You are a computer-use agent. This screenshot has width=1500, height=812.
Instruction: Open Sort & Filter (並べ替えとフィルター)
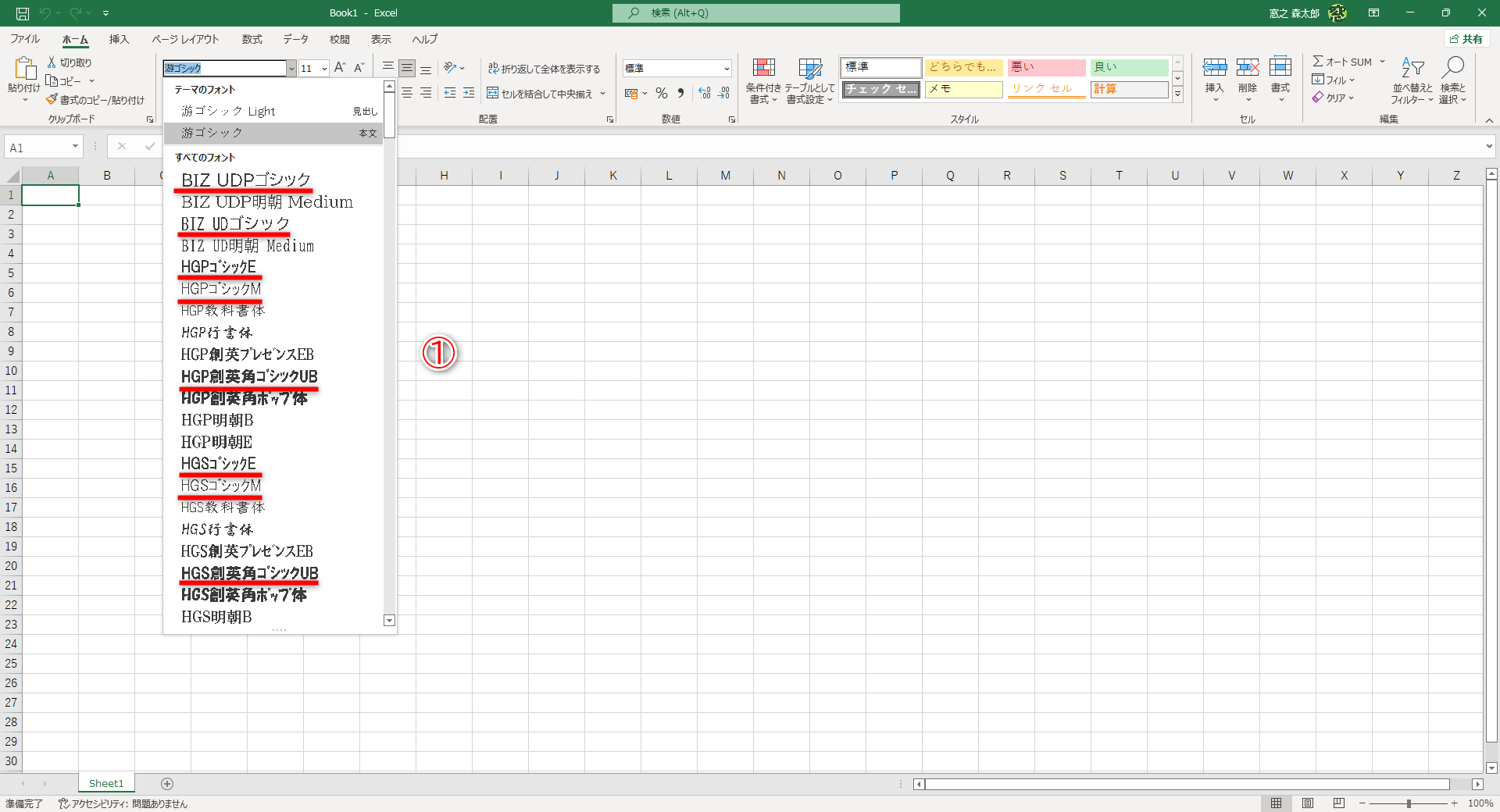point(1412,80)
